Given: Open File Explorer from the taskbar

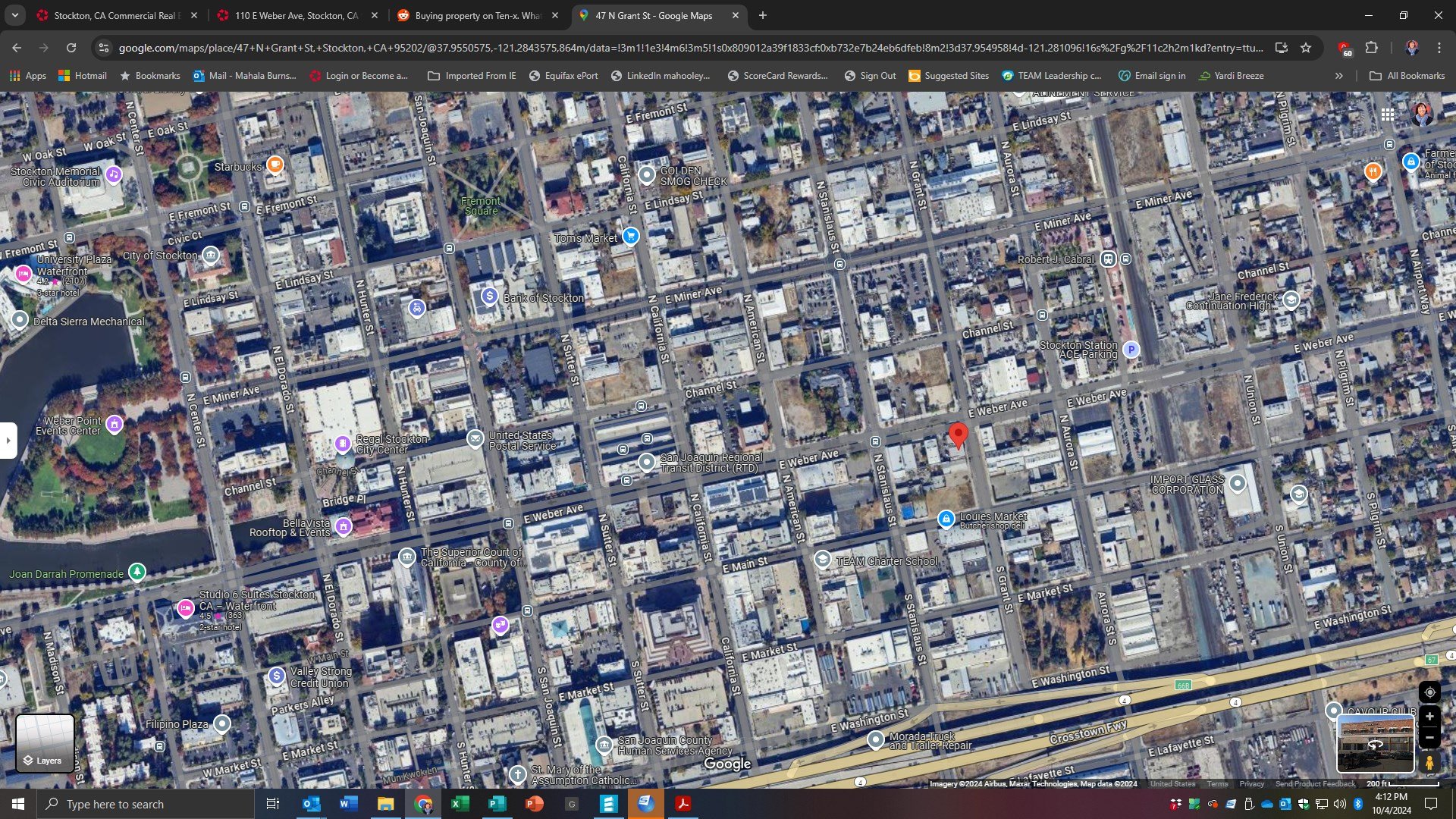Looking at the screenshot, I should tap(386, 804).
